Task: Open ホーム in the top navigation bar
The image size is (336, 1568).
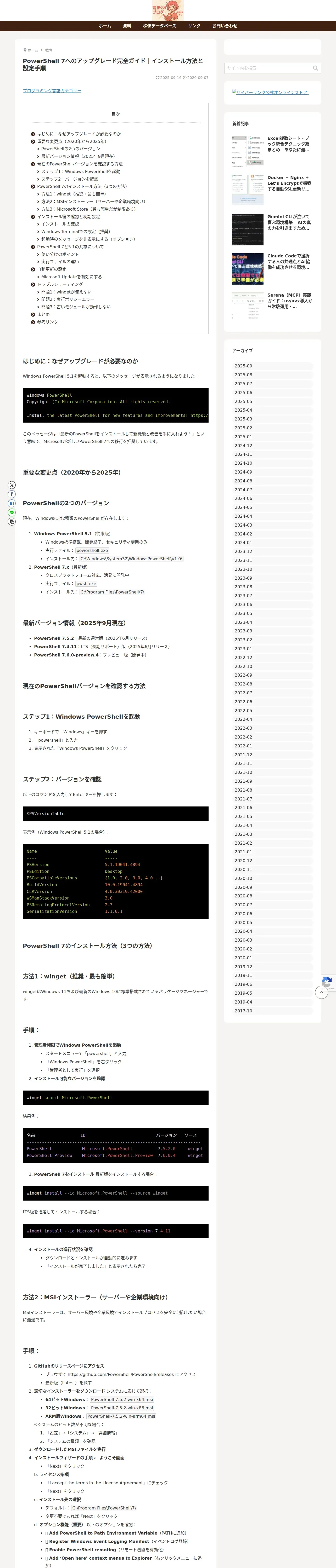Action: (x=105, y=26)
